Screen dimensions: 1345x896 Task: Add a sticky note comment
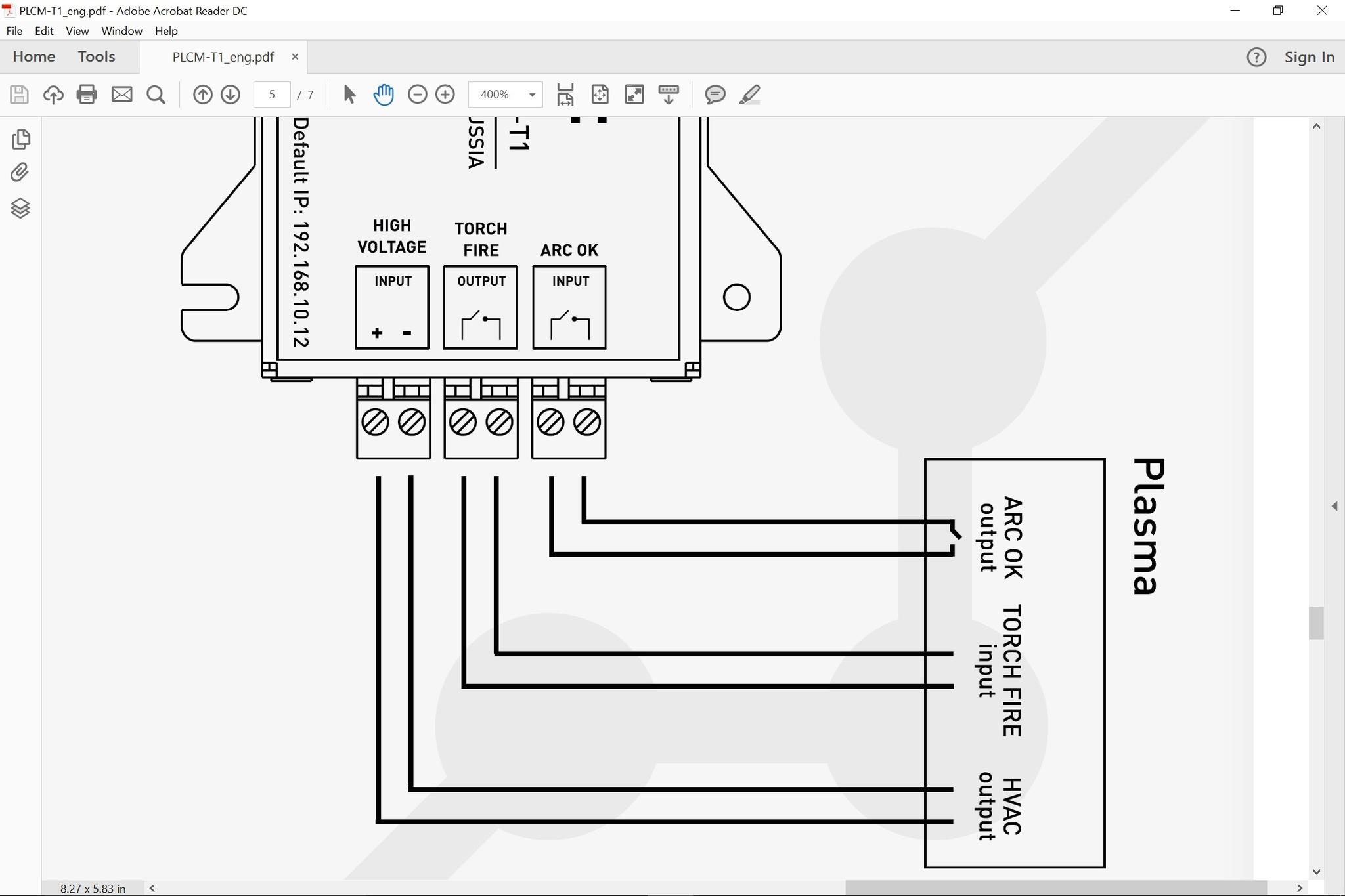[715, 95]
